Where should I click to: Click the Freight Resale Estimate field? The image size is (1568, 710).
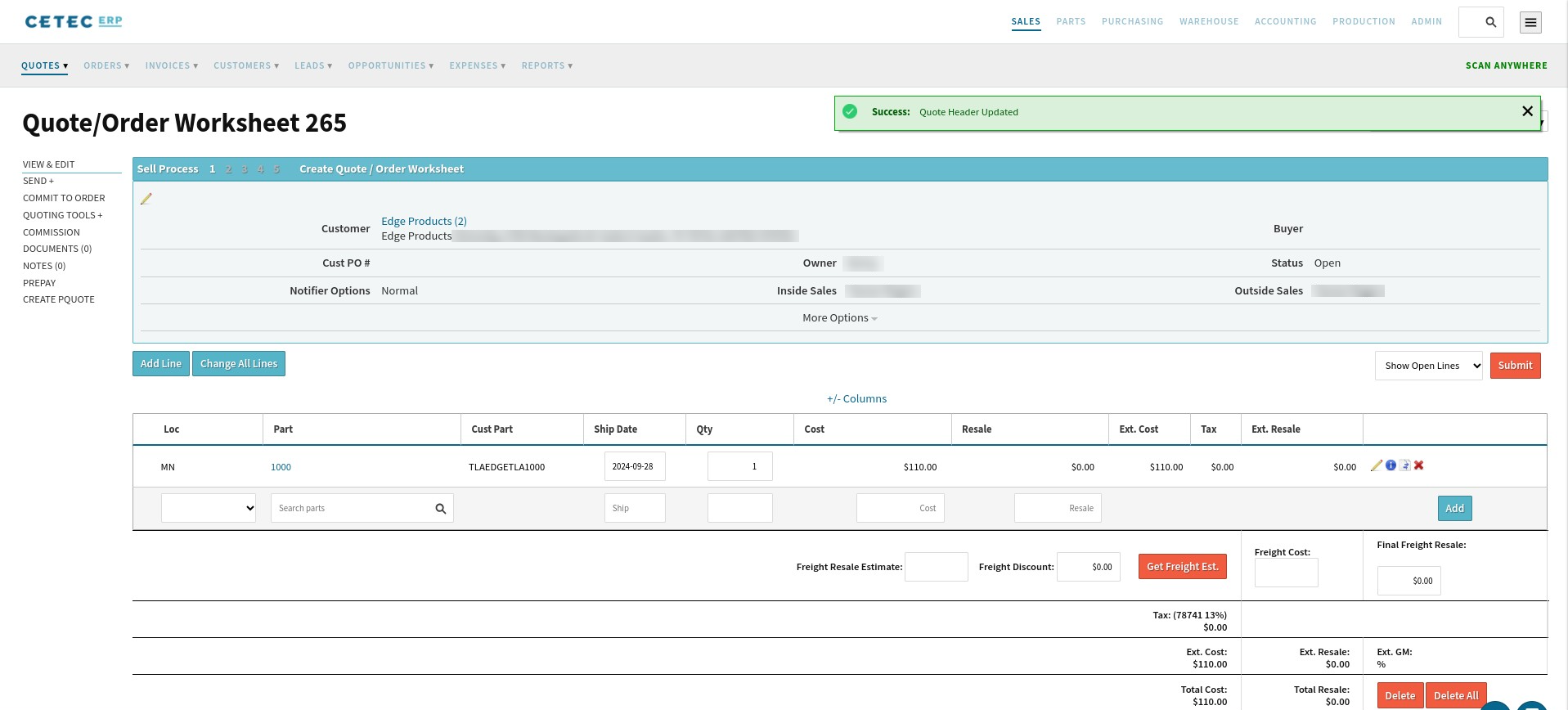[x=937, y=567]
